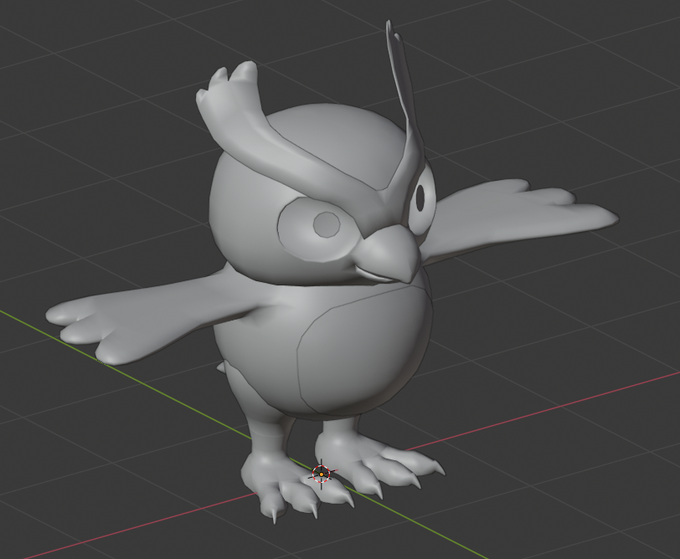
Task: Click the round pupil of the owl's front eye
Action: point(327,225)
